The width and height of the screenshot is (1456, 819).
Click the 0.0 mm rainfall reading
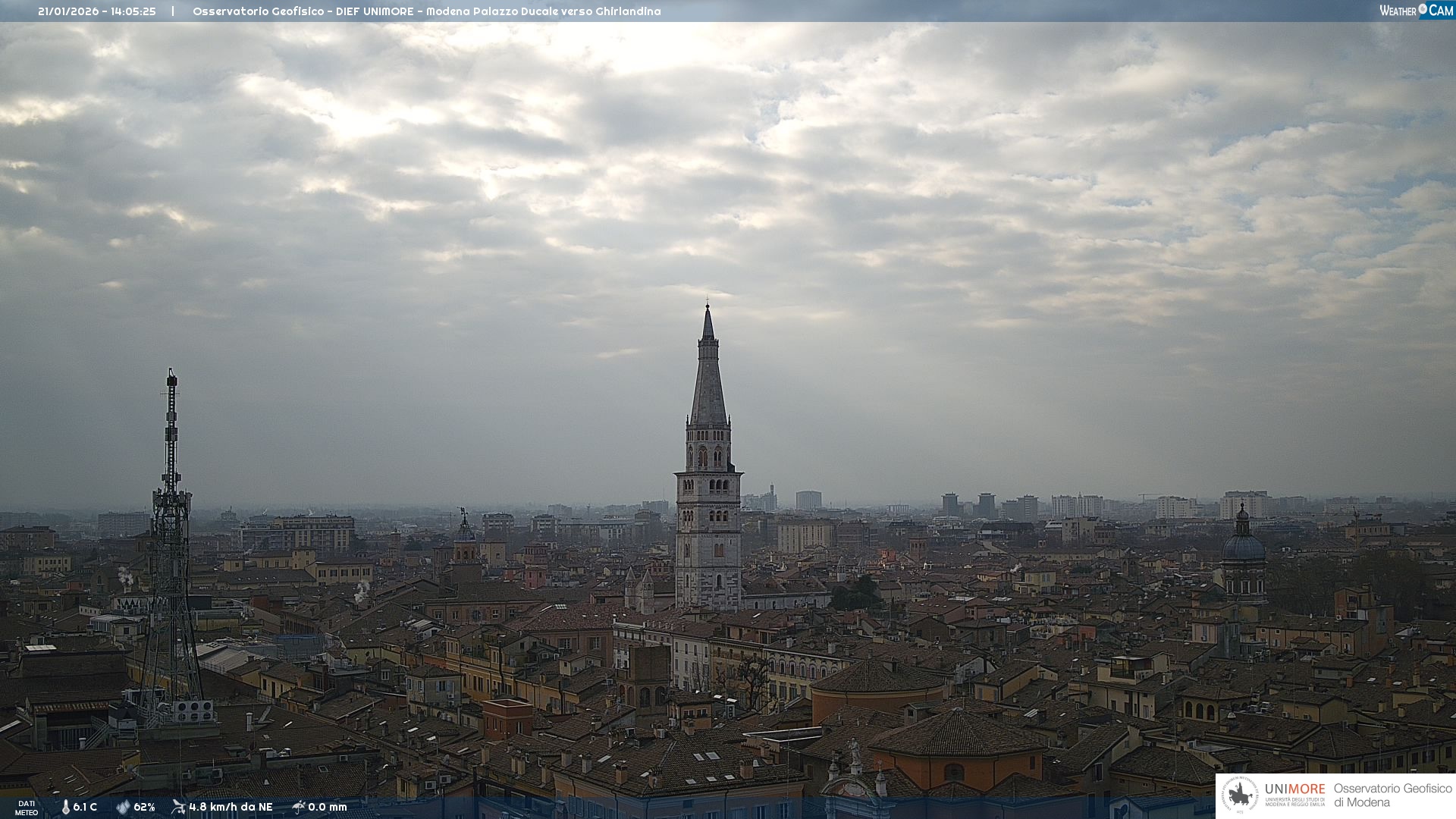click(327, 807)
